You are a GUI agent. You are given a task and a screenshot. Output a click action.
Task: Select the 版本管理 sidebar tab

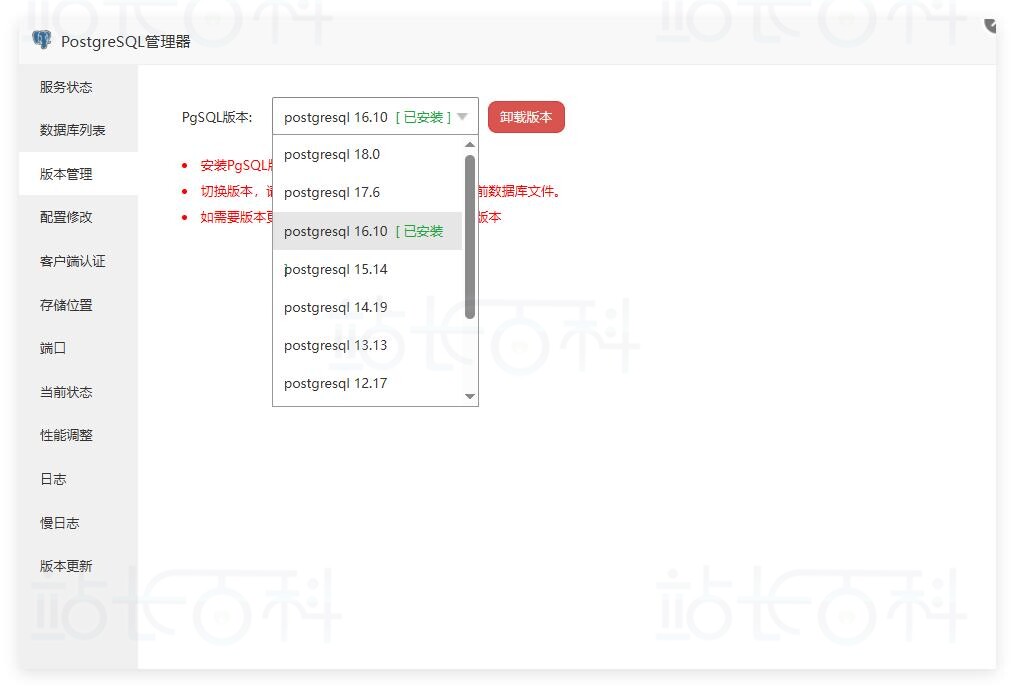pyautogui.click(x=78, y=173)
